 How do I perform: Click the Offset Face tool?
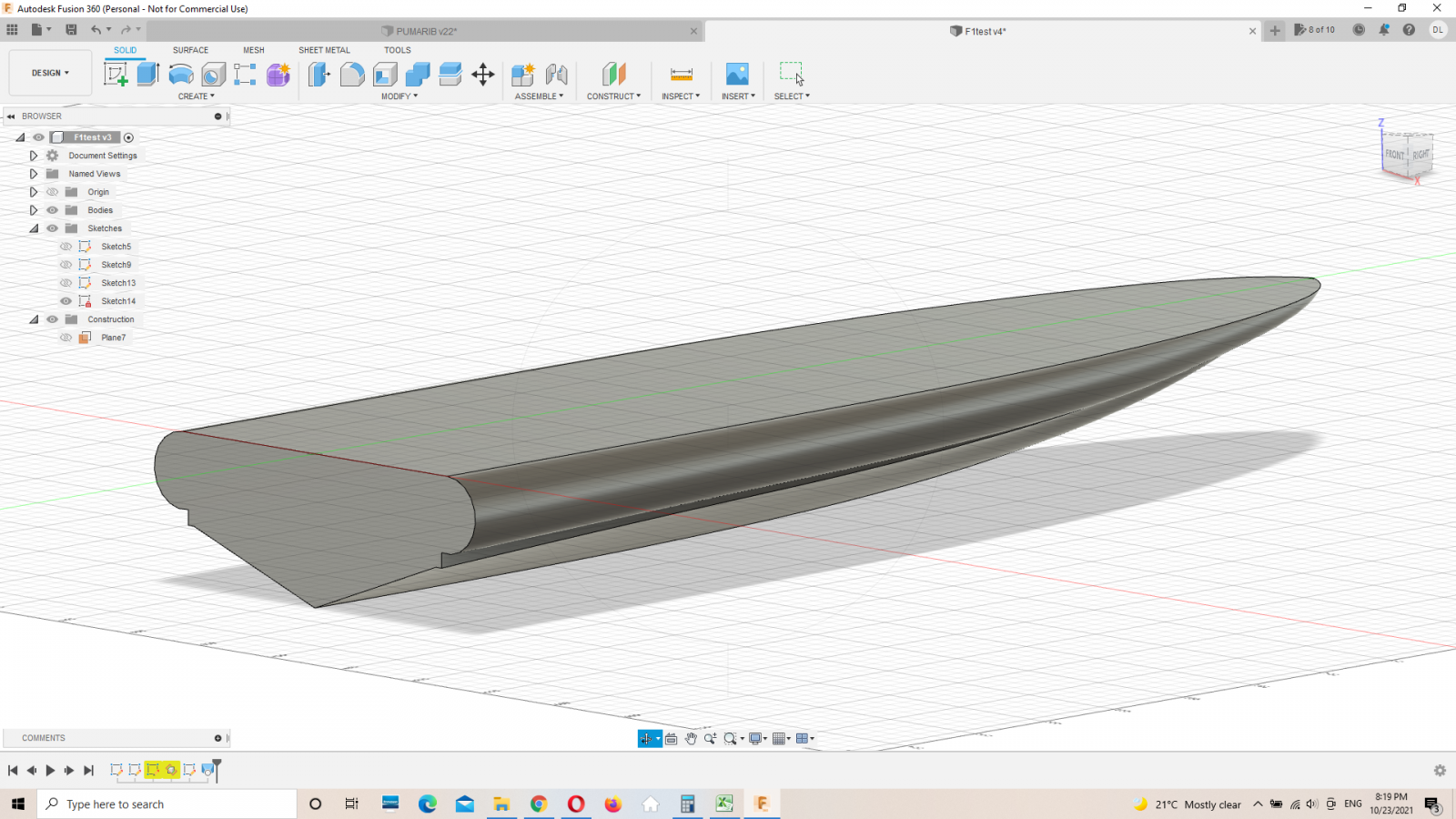pos(450,75)
